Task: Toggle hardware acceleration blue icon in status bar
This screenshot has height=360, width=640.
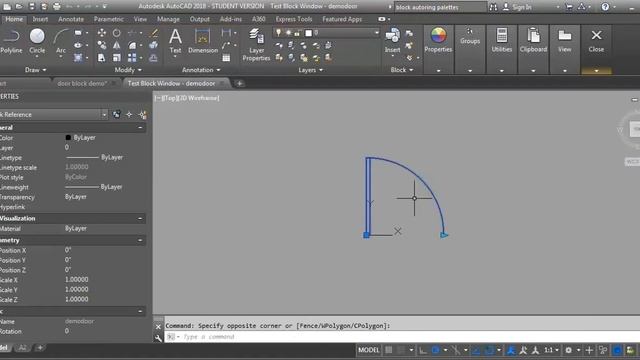Action: (618, 350)
